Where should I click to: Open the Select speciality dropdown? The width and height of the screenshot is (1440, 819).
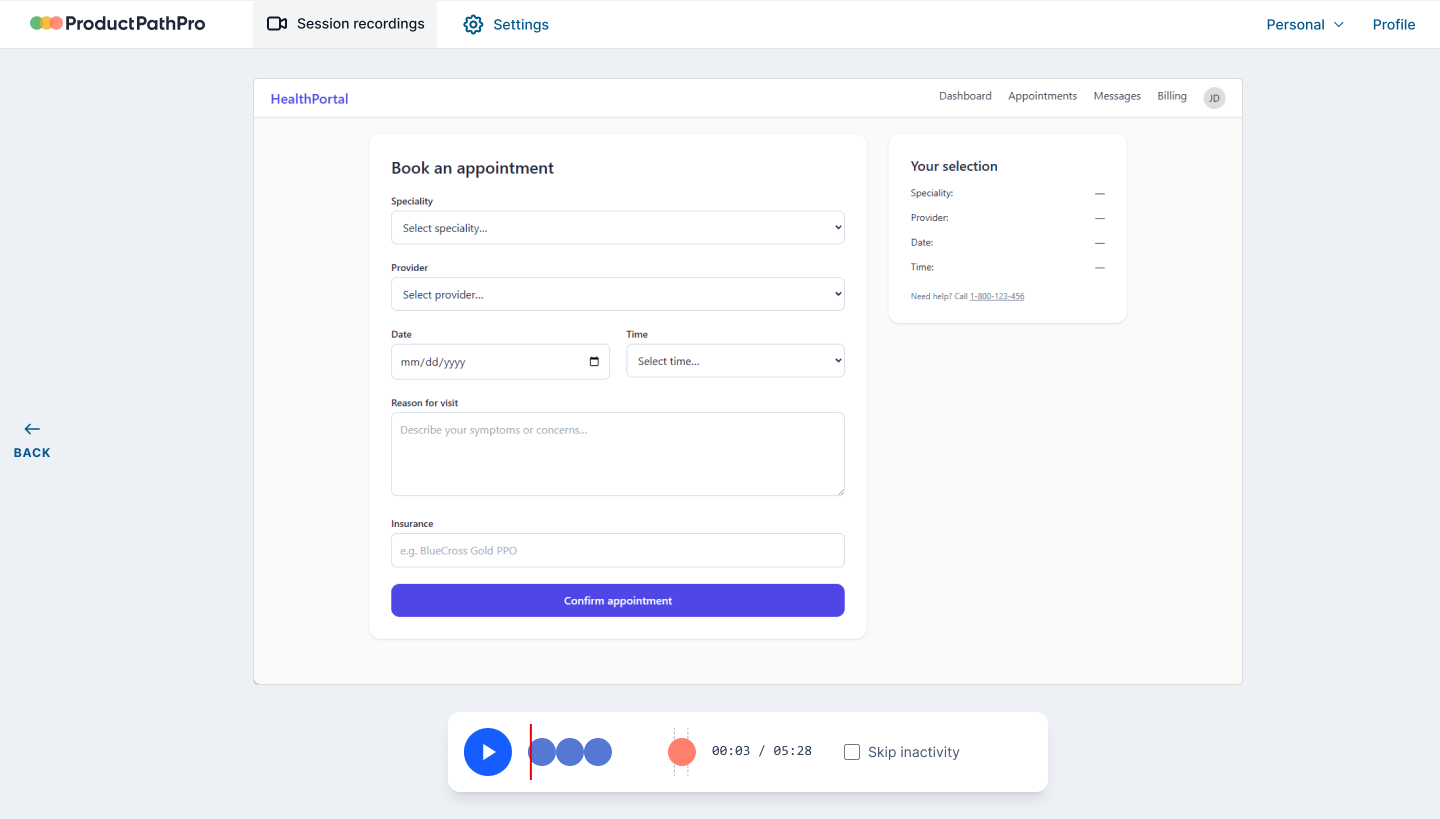tap(617, 228)
